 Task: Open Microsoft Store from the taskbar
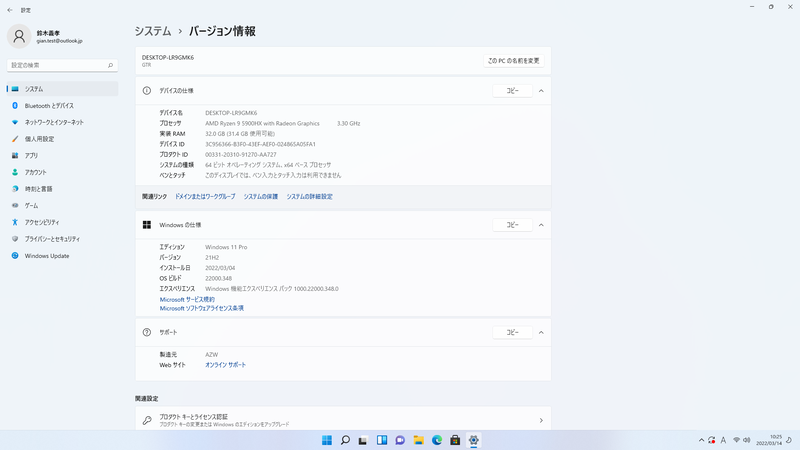coord(455,440)
